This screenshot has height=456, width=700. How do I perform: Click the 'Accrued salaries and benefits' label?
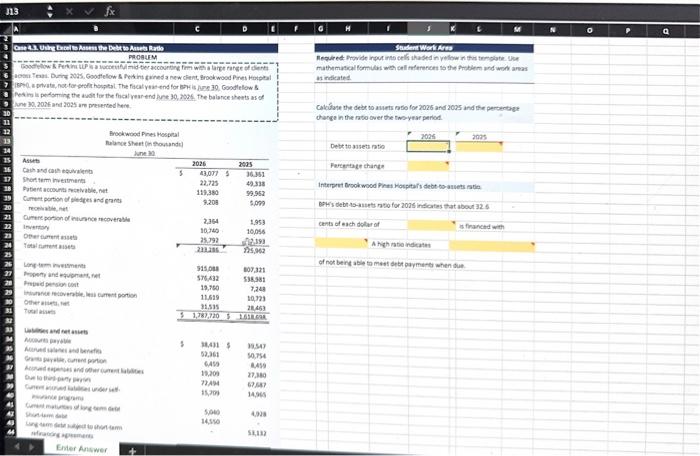click(63, 351)
